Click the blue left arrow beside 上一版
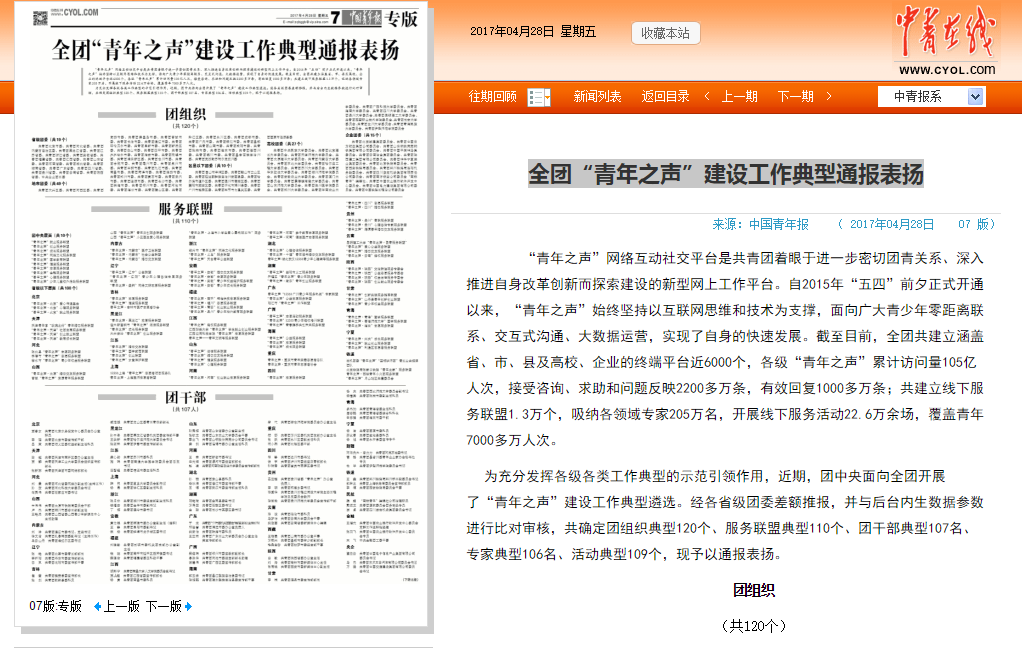The width and height of the screenshot is (1022, 648). [97, 606]
